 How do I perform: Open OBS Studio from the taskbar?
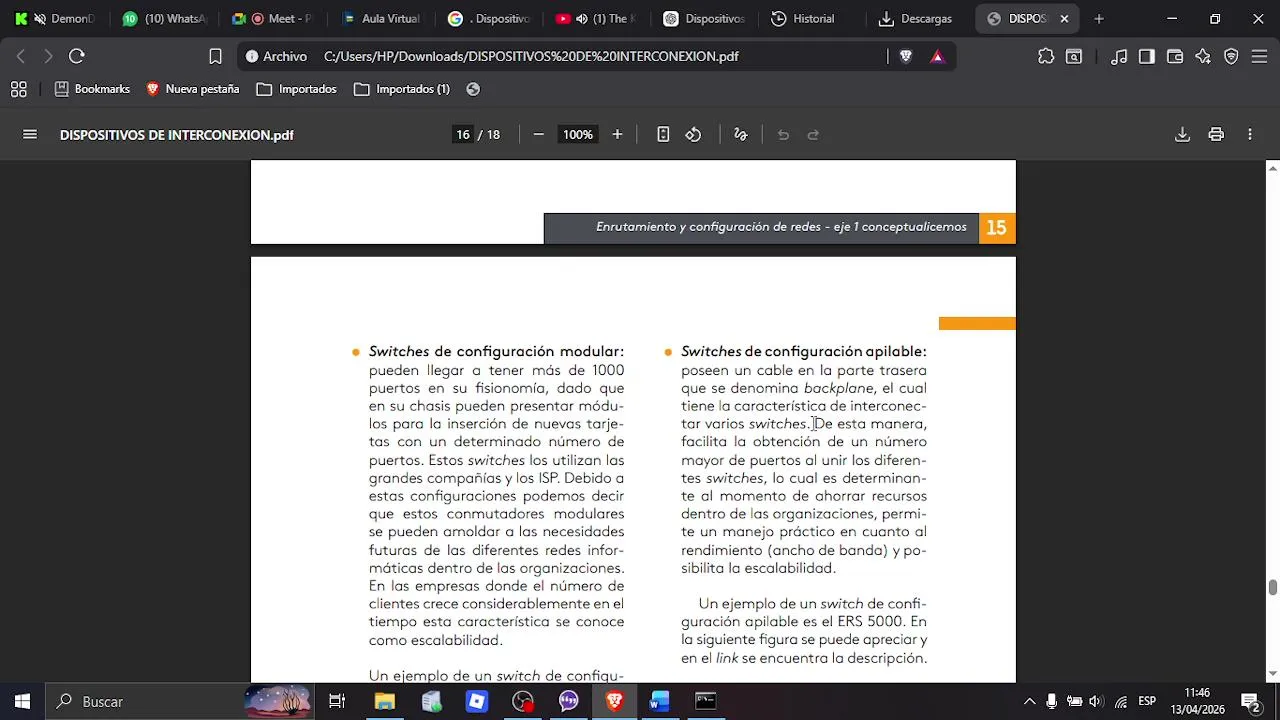[x=523, y=701]
